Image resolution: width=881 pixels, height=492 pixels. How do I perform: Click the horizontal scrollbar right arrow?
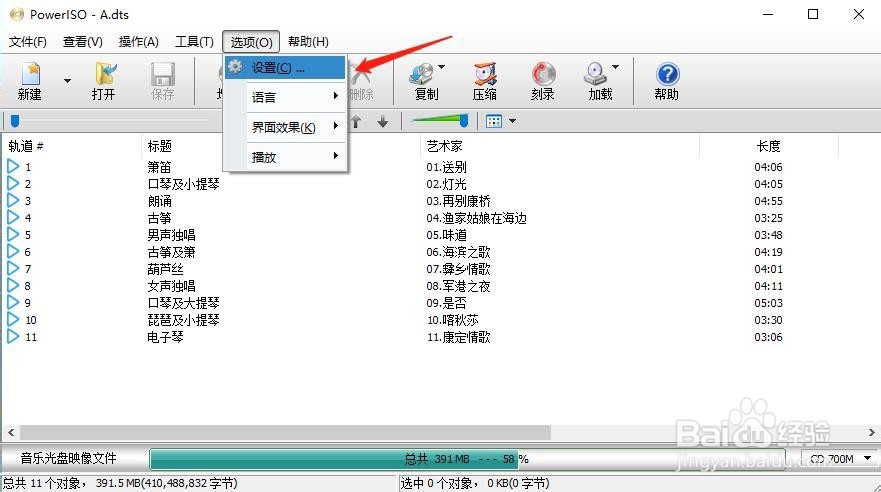point(871,432)
